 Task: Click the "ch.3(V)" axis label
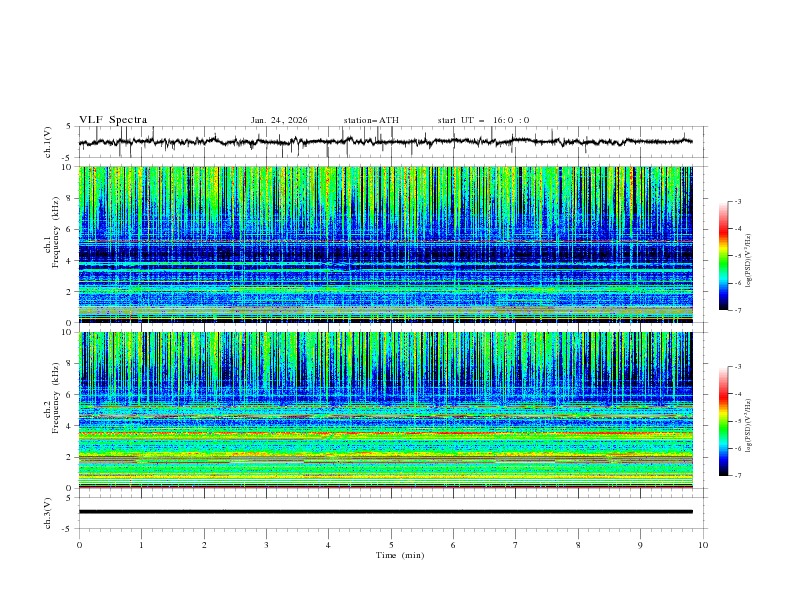[x=48, y=513]
